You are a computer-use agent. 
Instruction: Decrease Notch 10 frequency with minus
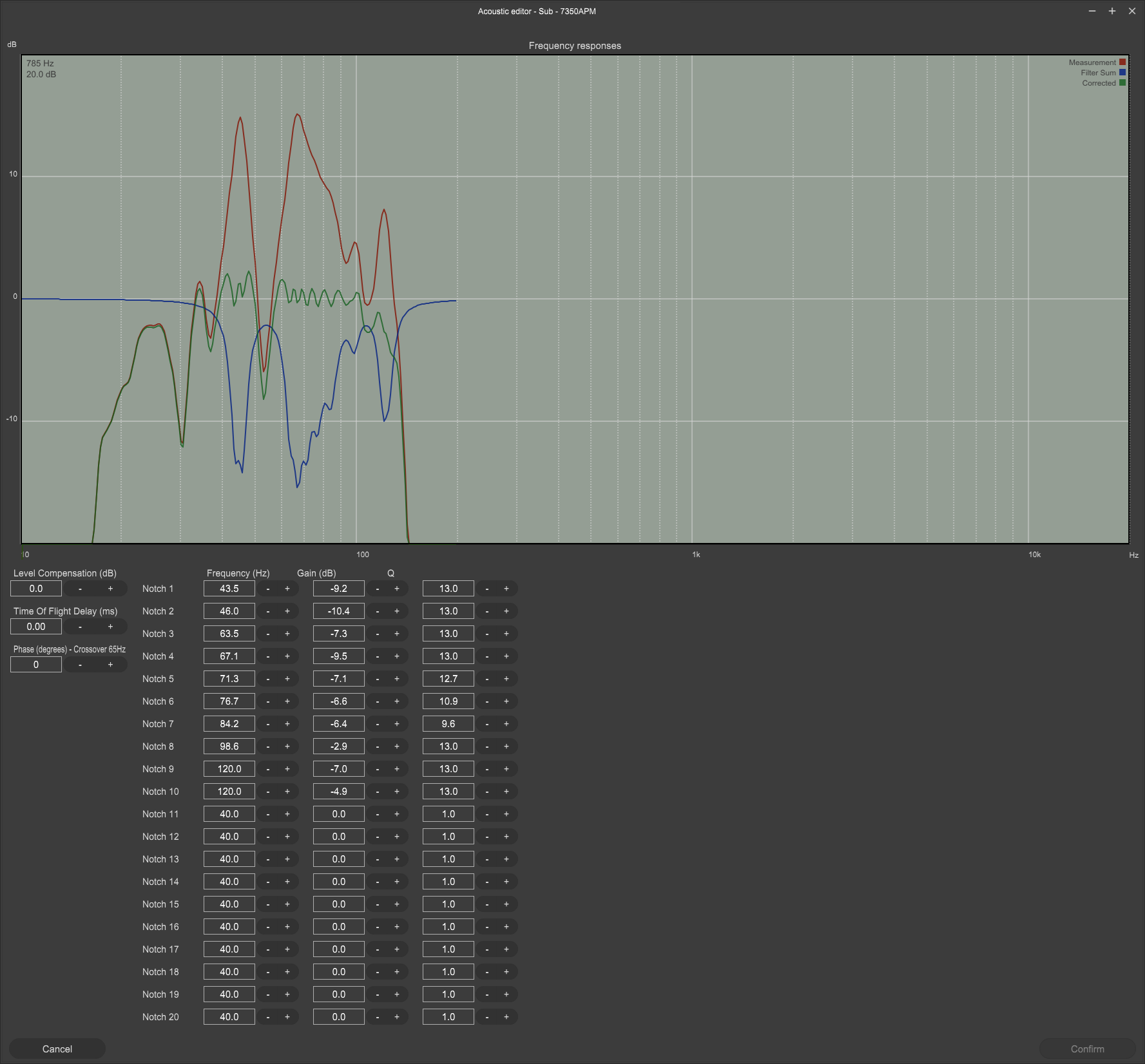[268, 792]
